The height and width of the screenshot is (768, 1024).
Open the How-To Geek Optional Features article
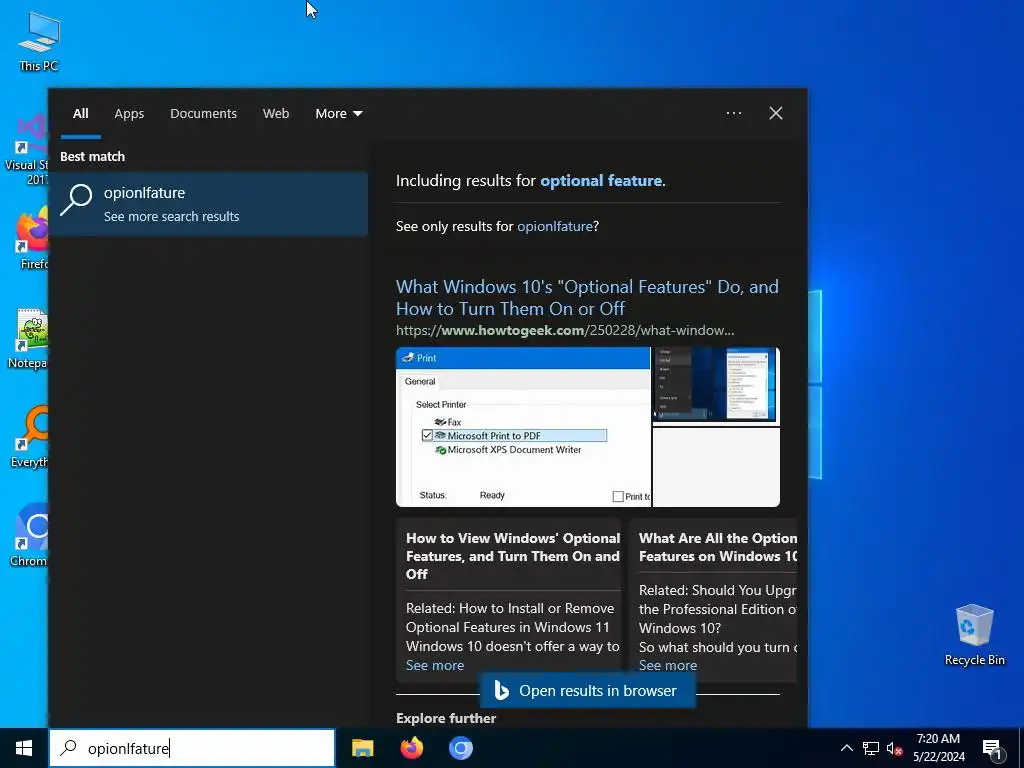click(587, 297)
